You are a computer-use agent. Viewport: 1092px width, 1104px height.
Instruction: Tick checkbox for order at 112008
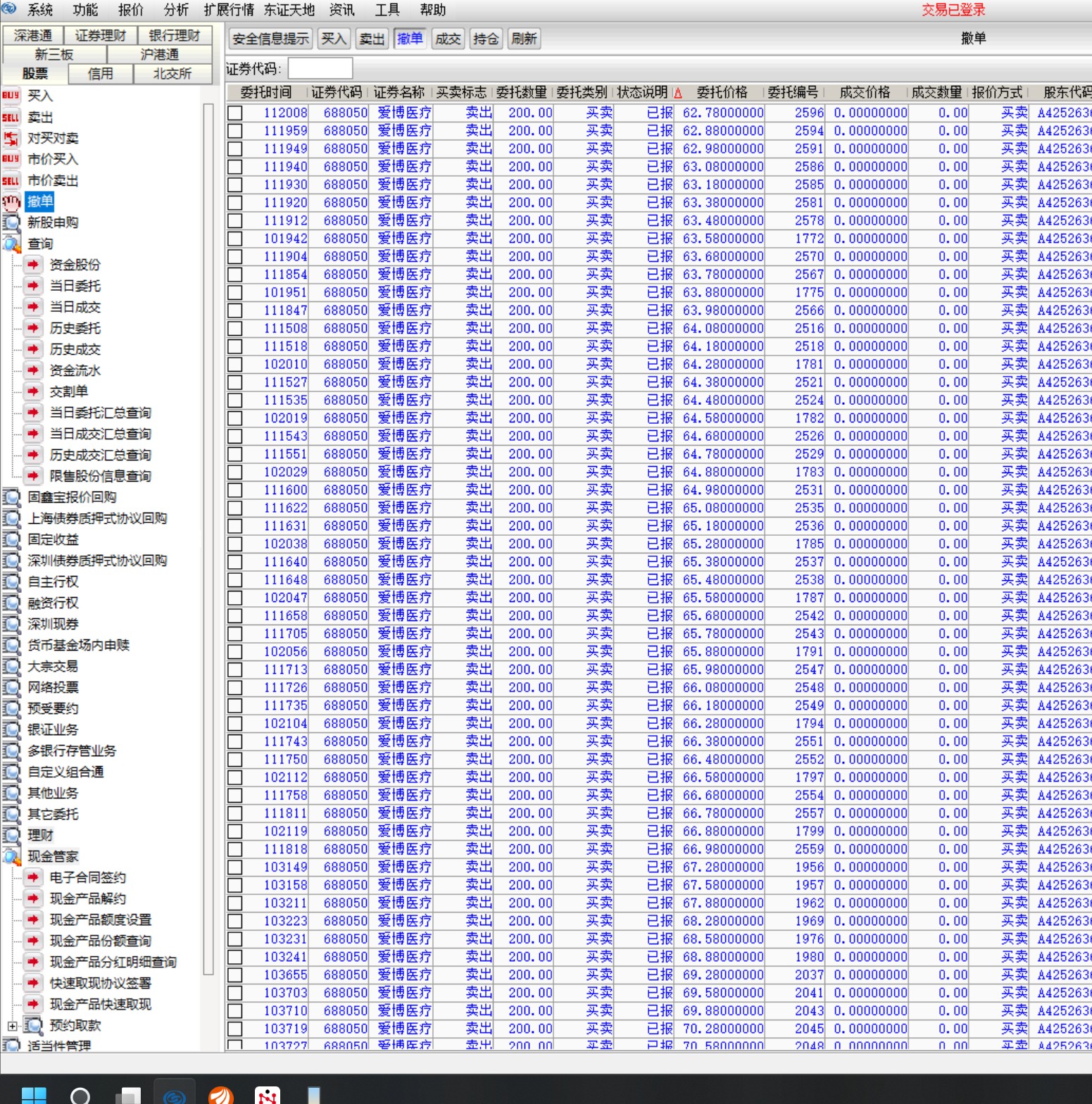(x=235, y=113)
